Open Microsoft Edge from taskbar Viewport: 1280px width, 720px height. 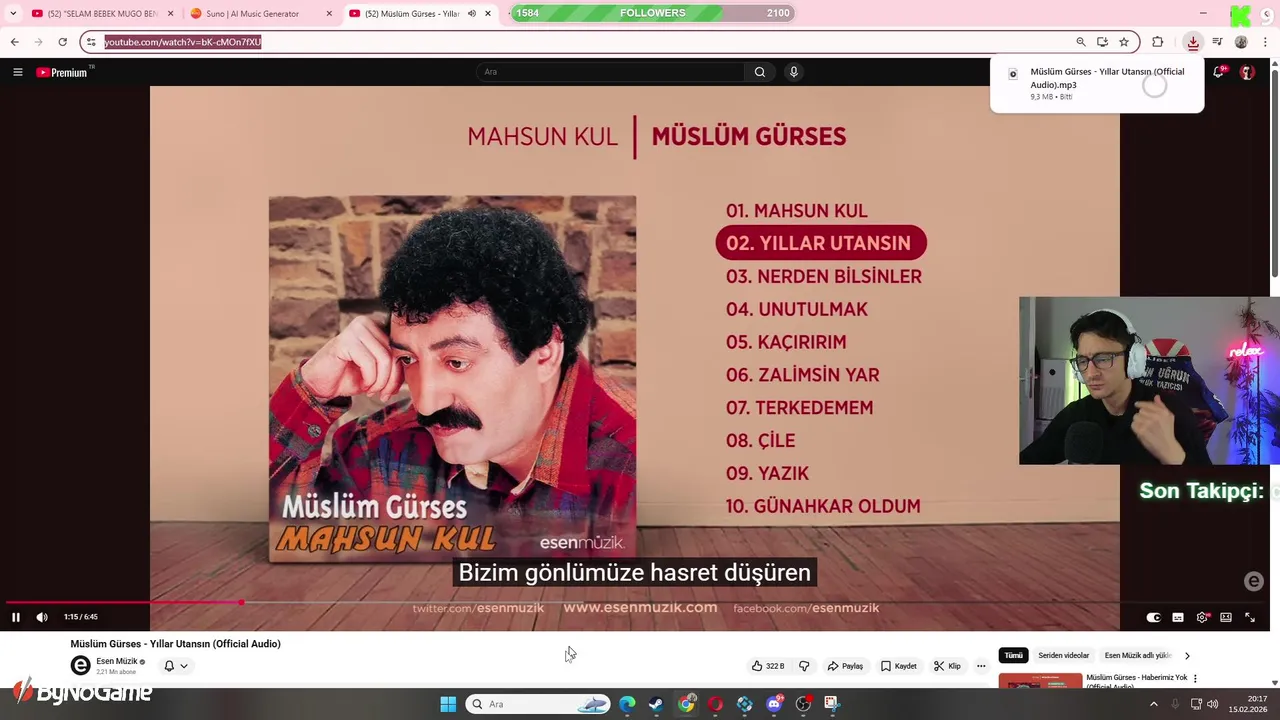click(x=627, y=704)
